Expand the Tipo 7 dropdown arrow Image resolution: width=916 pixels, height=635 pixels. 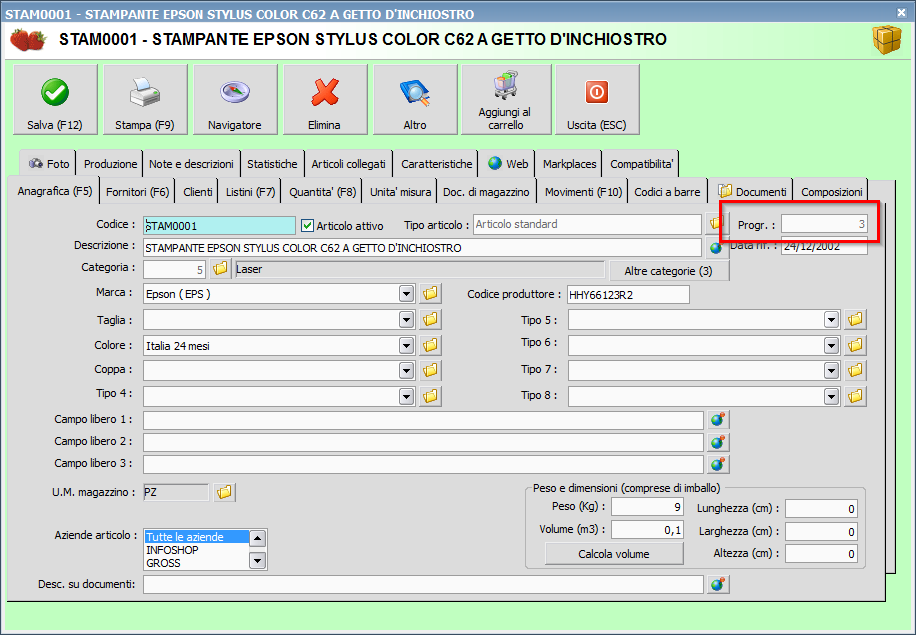pyautogui.click(x=831, y=370)
